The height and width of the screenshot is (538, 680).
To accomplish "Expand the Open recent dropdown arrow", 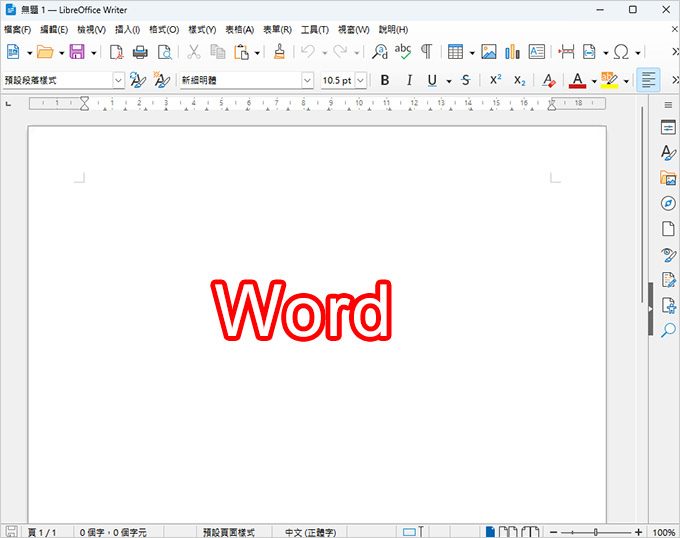I will (62, 53).
